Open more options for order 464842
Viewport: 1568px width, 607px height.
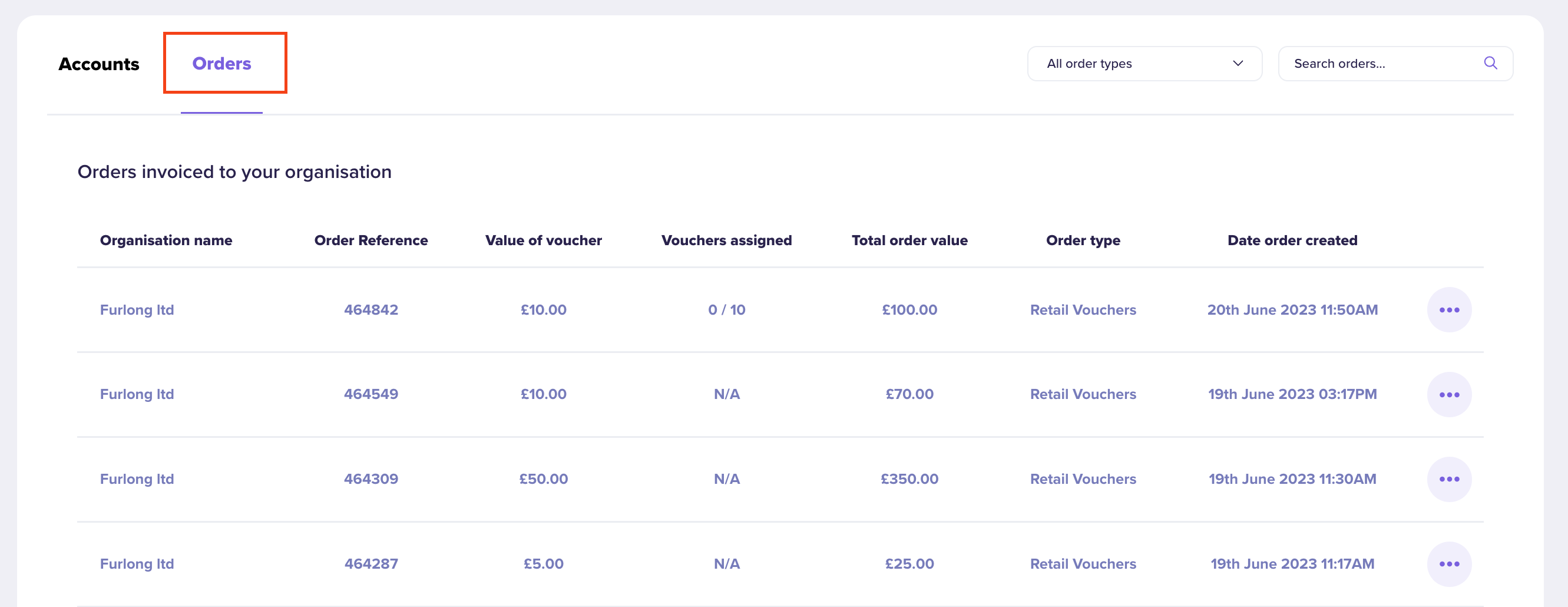(x=1448, y=310)
